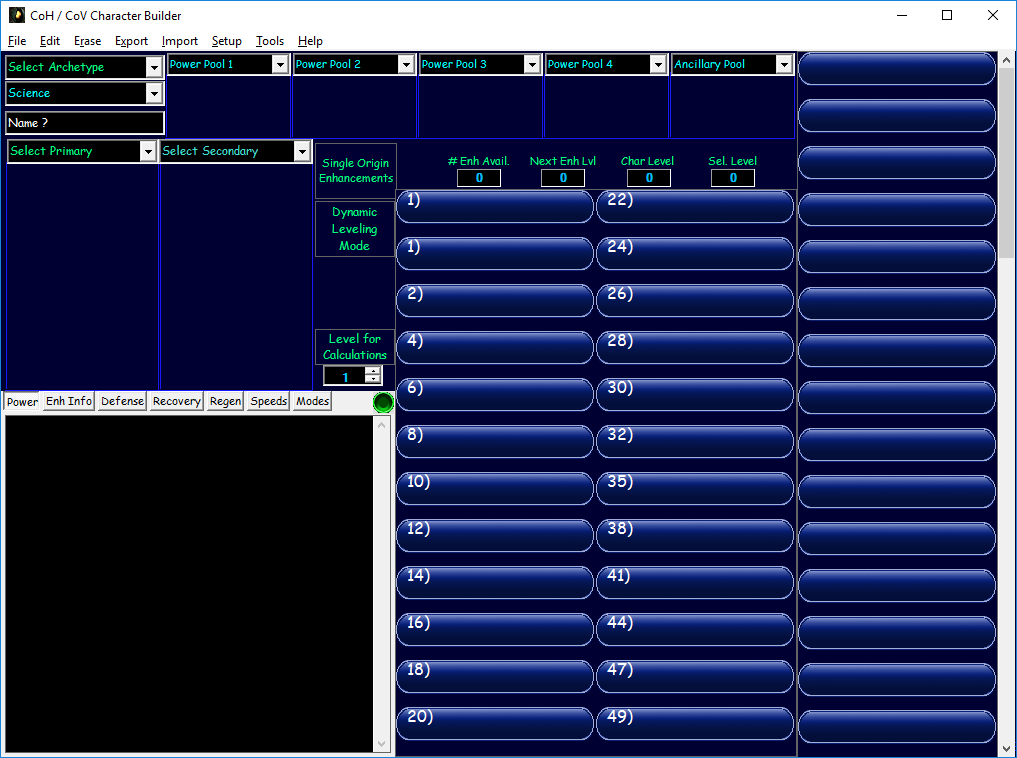Image resolution: width=1017 pixels, height=758 pixels.
Task: Select the level 2) power slot
Action: (495, 301)
